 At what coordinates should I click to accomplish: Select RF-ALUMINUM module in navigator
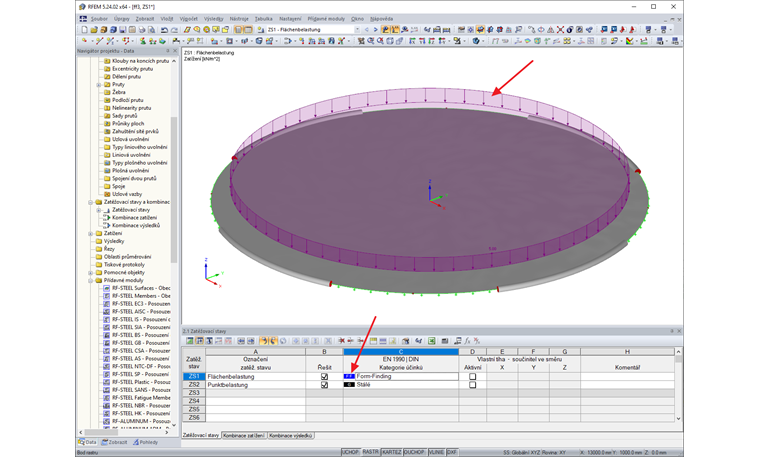pyautogui.click(x=141, y=421)
